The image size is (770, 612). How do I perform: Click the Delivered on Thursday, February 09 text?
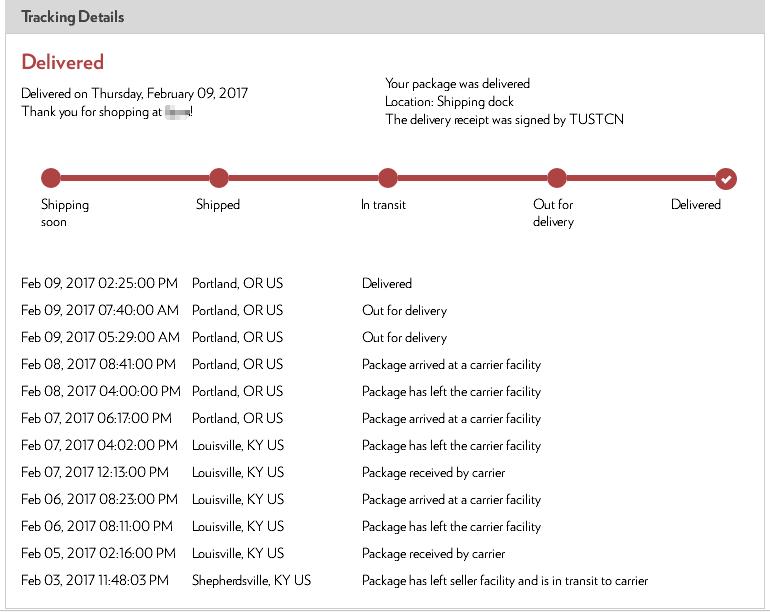pos(134,93)
